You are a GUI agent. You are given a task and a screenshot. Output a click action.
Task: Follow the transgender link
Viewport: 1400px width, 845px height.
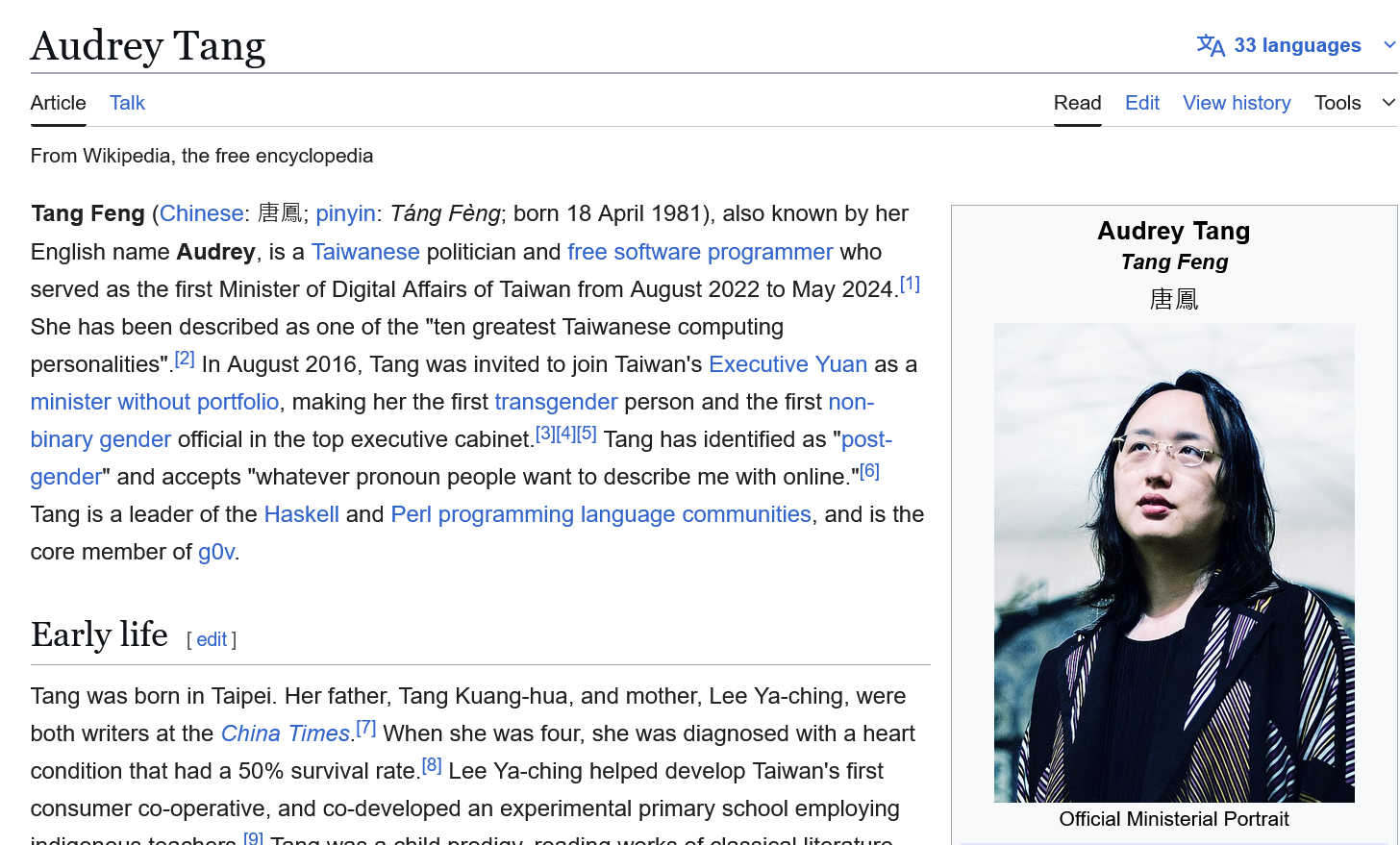coord(556,402)
